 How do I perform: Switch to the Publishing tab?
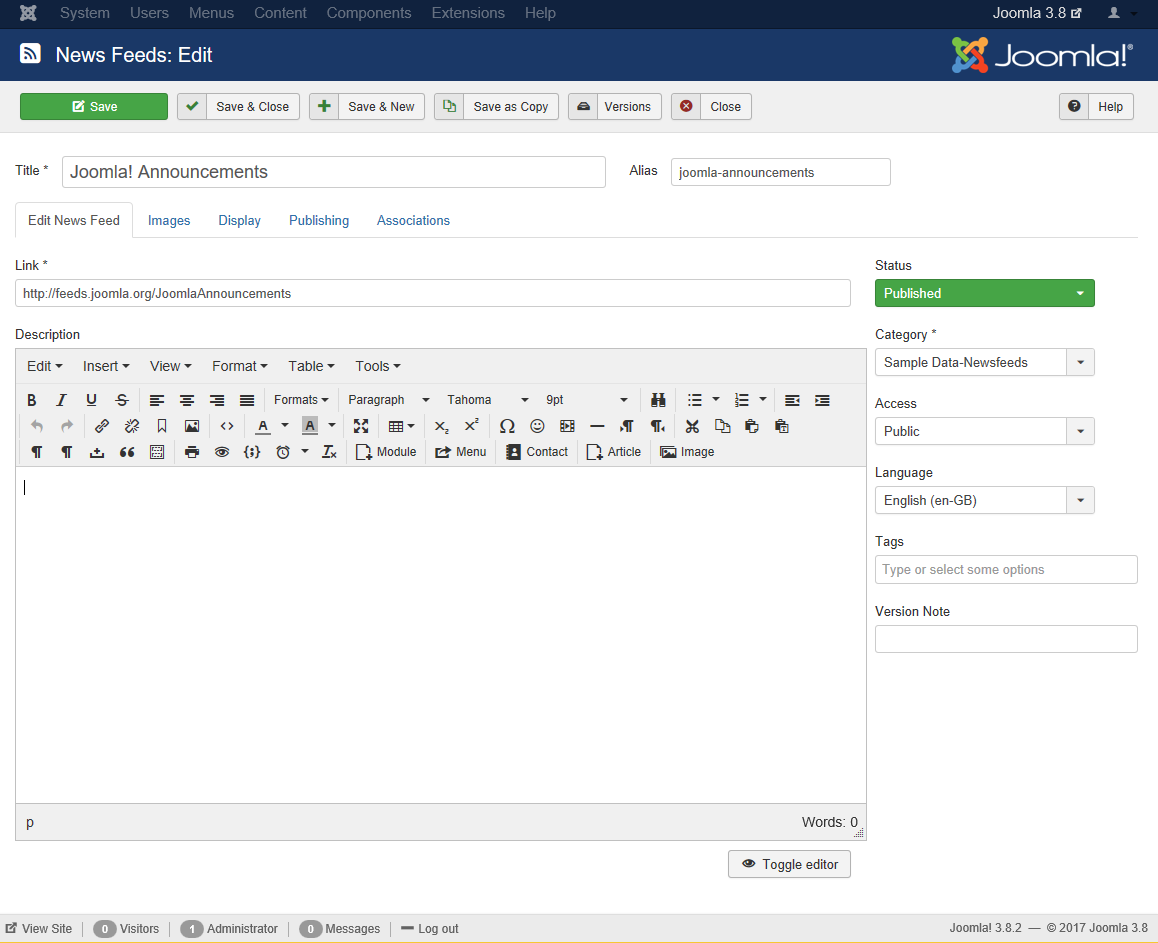[319, 220]
